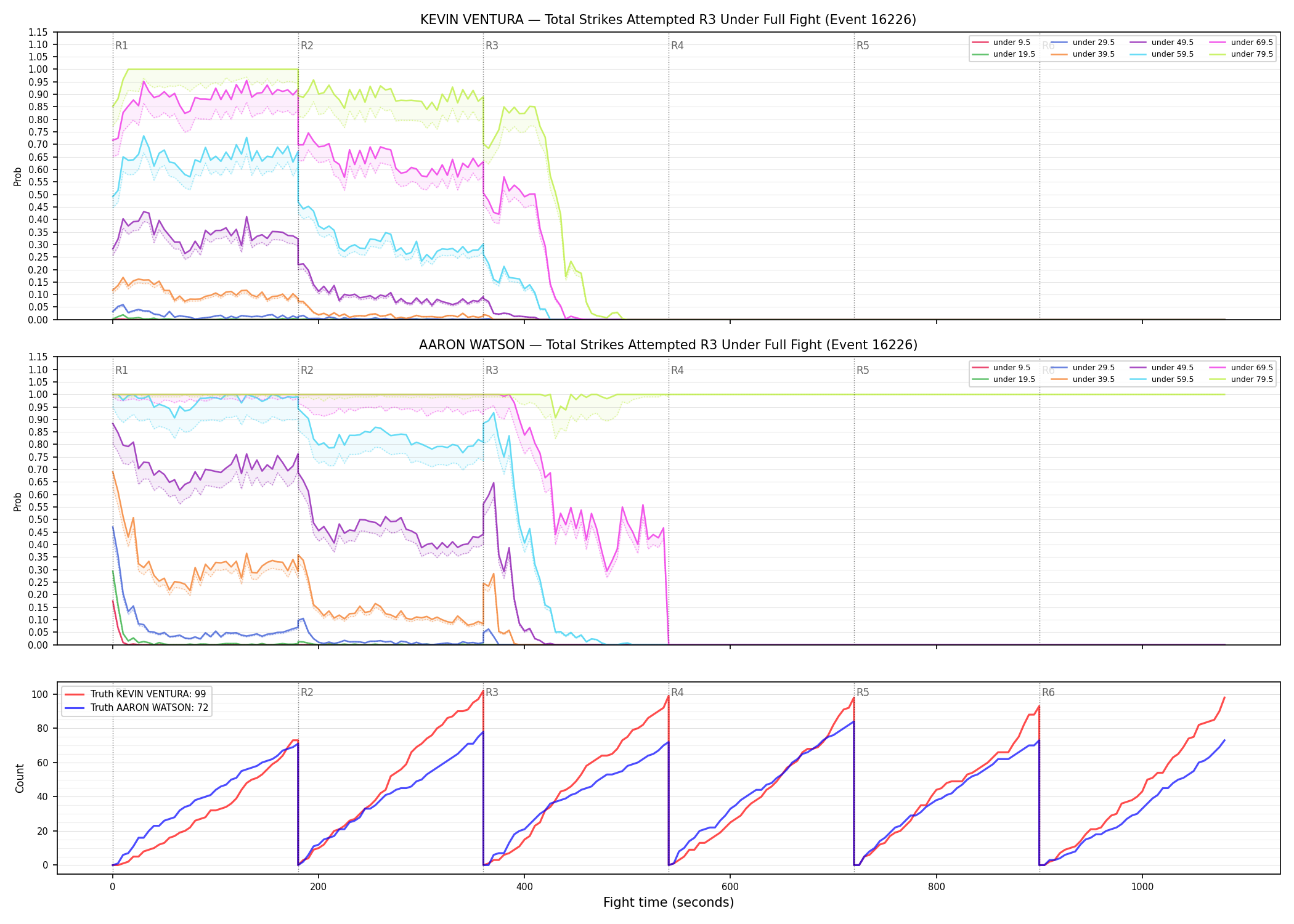Click the 'Prob' y-axis label of Watson chart
Screen dimensions: 1294x924
pyautogui.click(x=18, y=501)
